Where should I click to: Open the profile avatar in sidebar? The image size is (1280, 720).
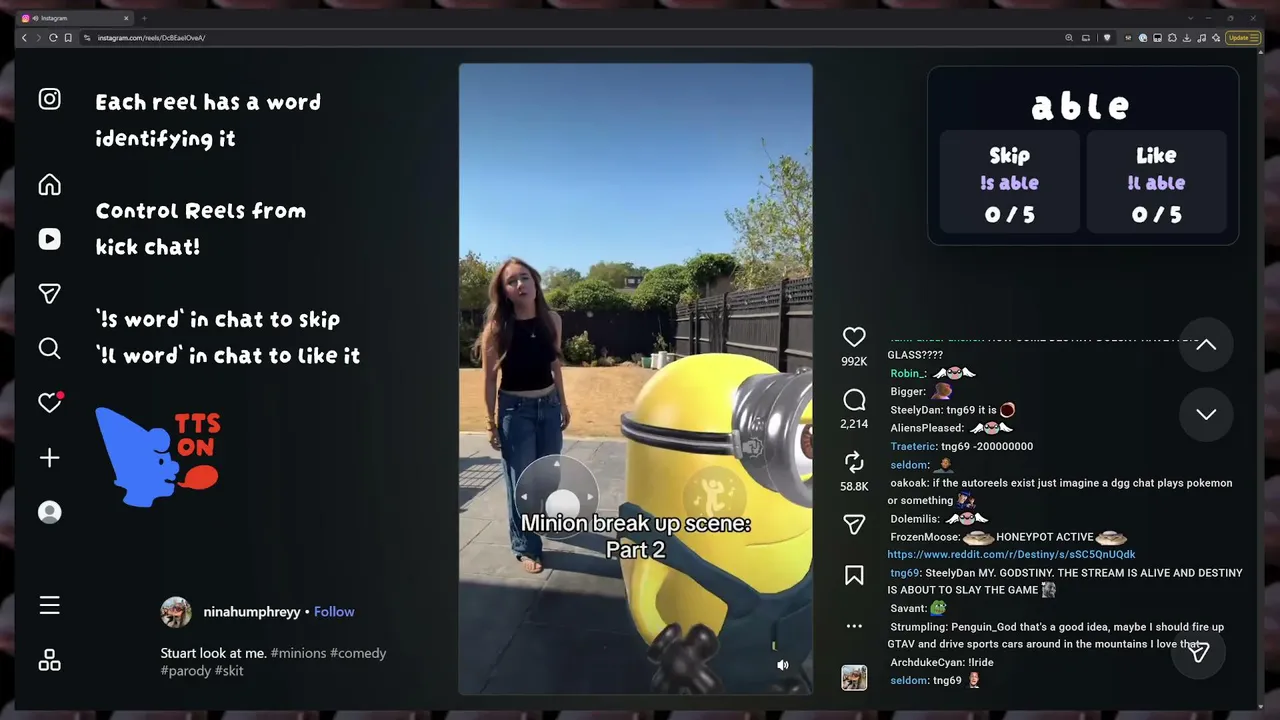pos(49,512)
